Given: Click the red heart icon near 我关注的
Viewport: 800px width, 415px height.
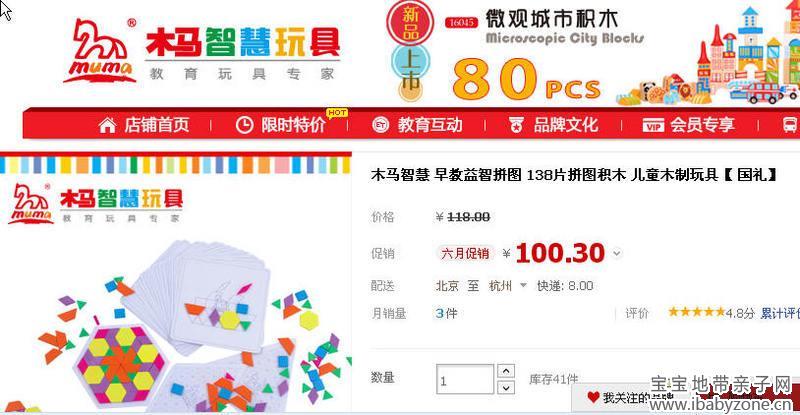Looking at the screenshot, I should (593, 397).
